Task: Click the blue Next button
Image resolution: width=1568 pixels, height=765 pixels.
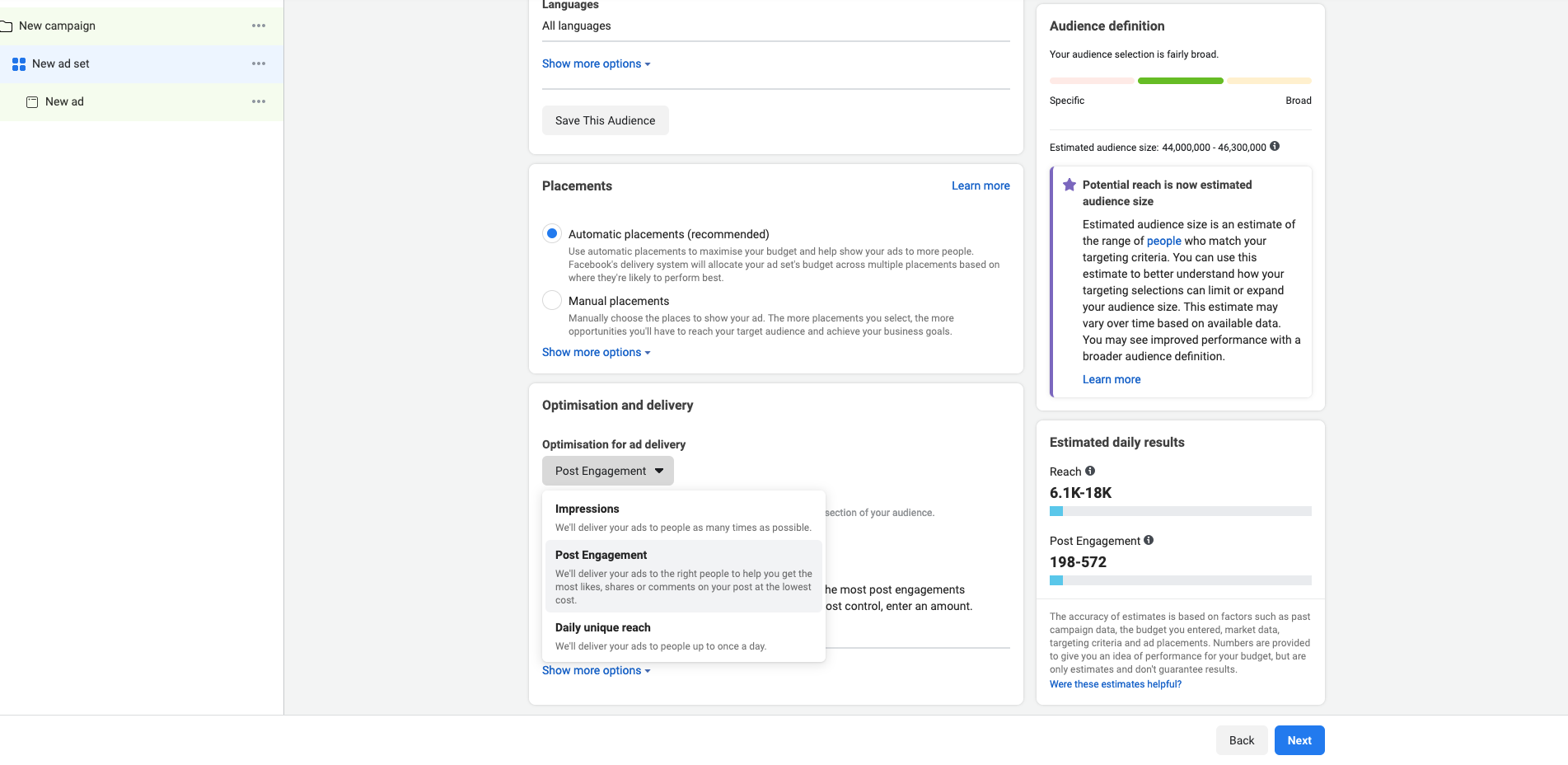Action: (x=1299, y=740)
